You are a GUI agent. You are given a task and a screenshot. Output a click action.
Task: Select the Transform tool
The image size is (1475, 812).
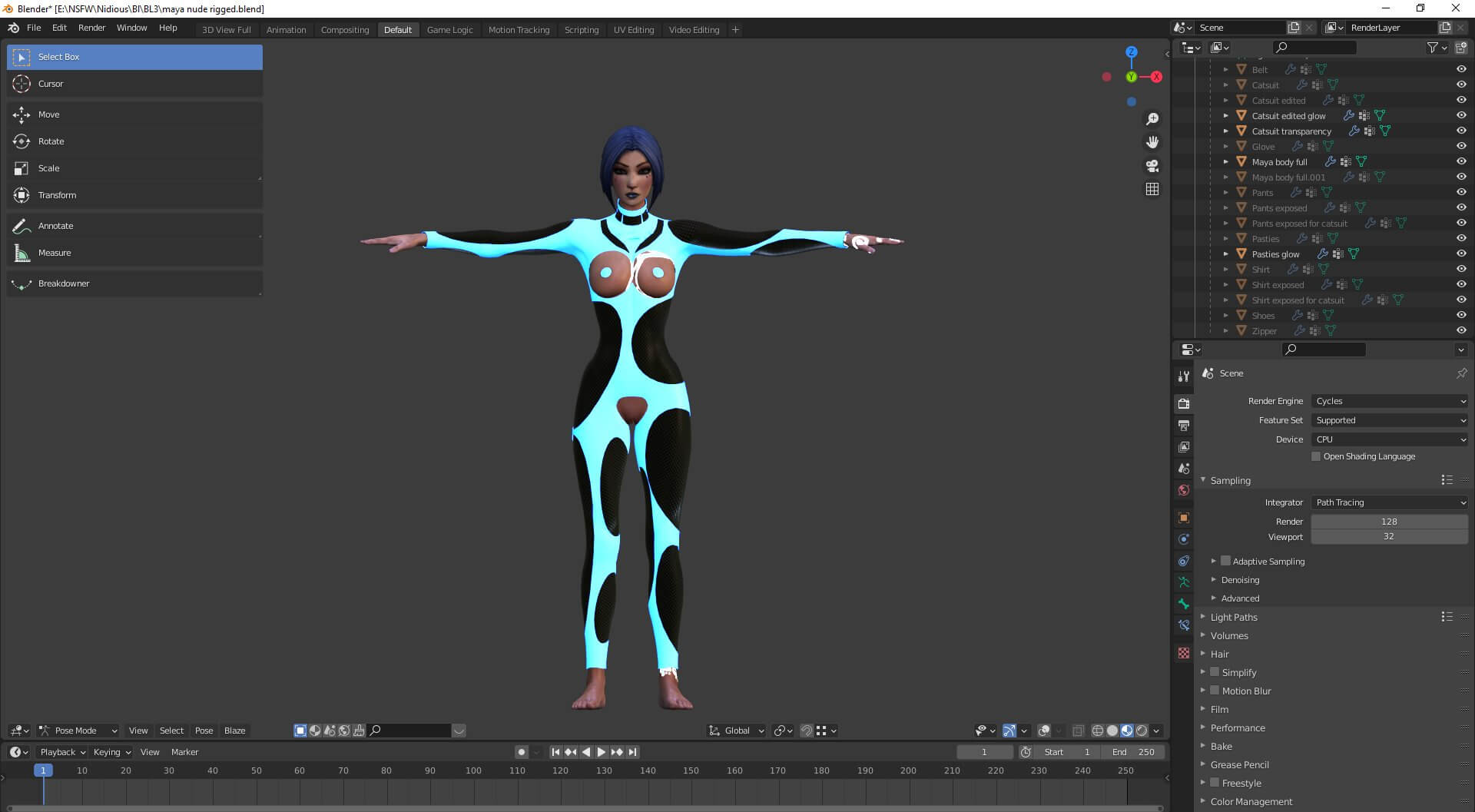[134, 195]
